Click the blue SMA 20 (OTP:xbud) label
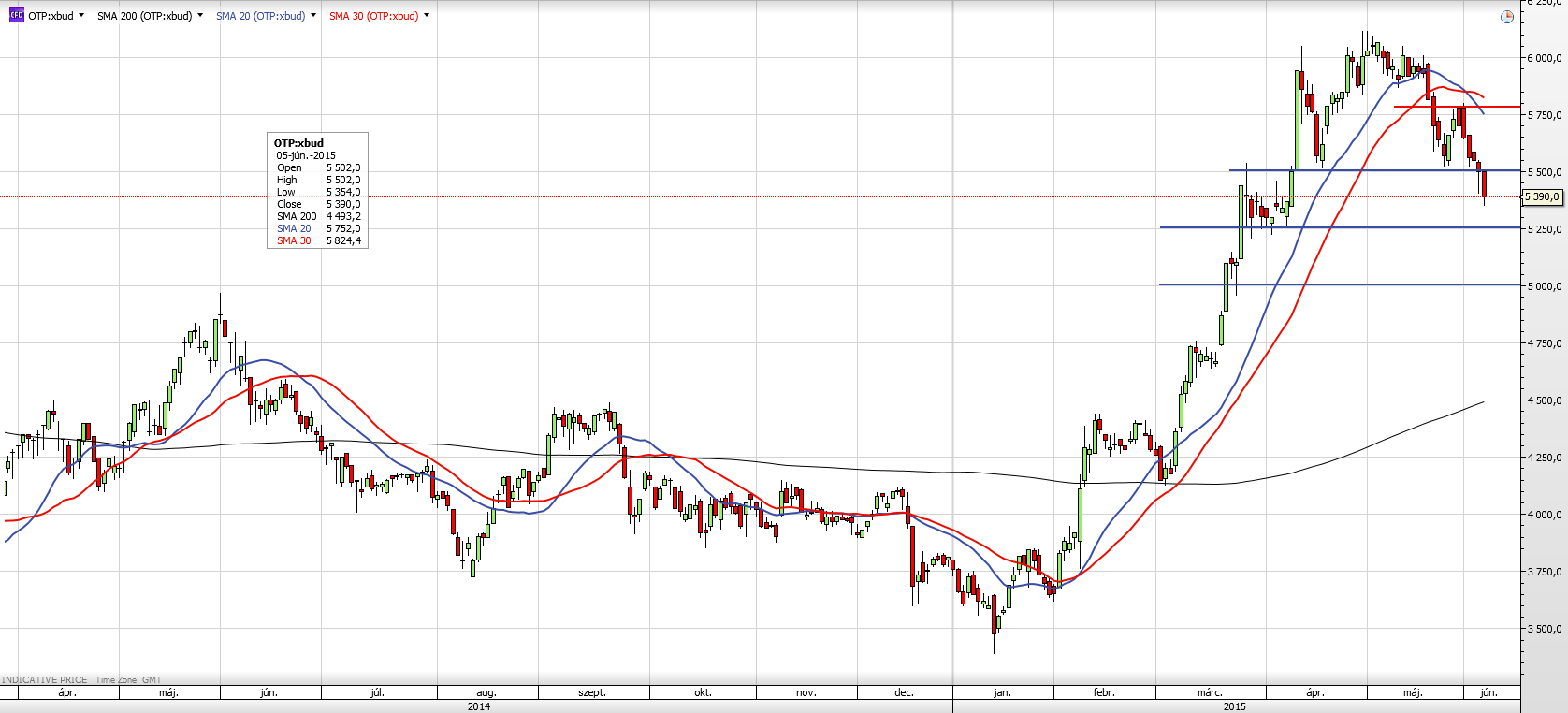This screenshot has width=1568, height=713. tap(261, 16)
